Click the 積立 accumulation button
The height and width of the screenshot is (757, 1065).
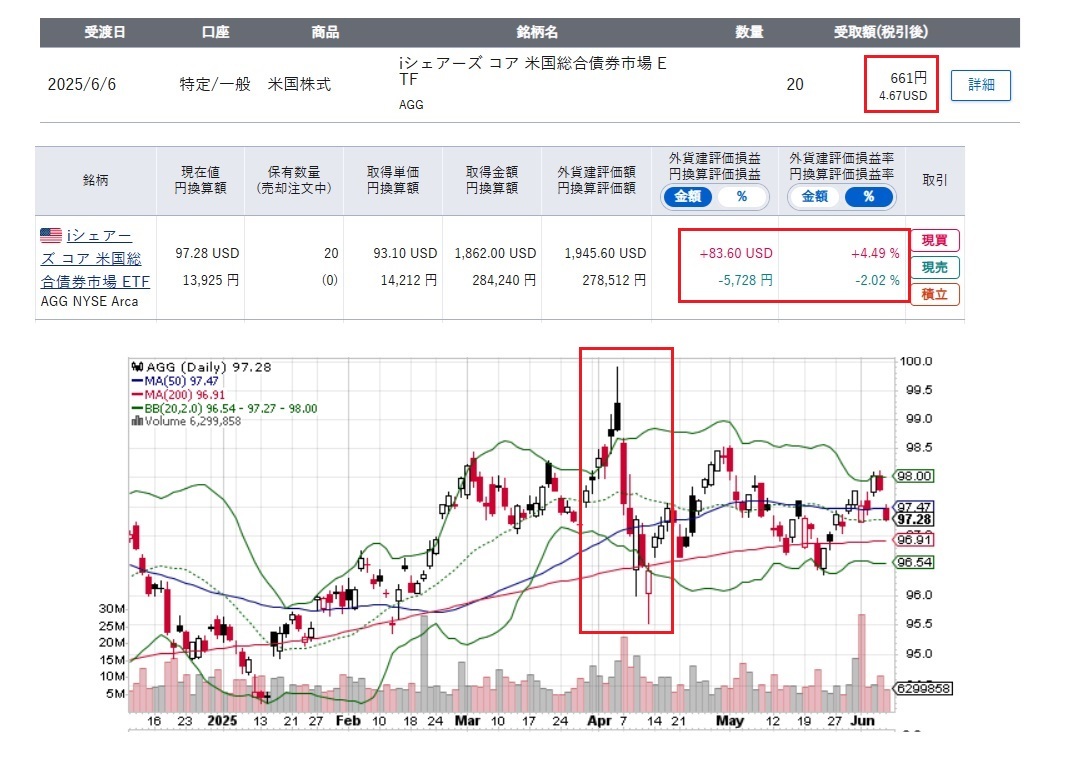[x=935, y=294]
